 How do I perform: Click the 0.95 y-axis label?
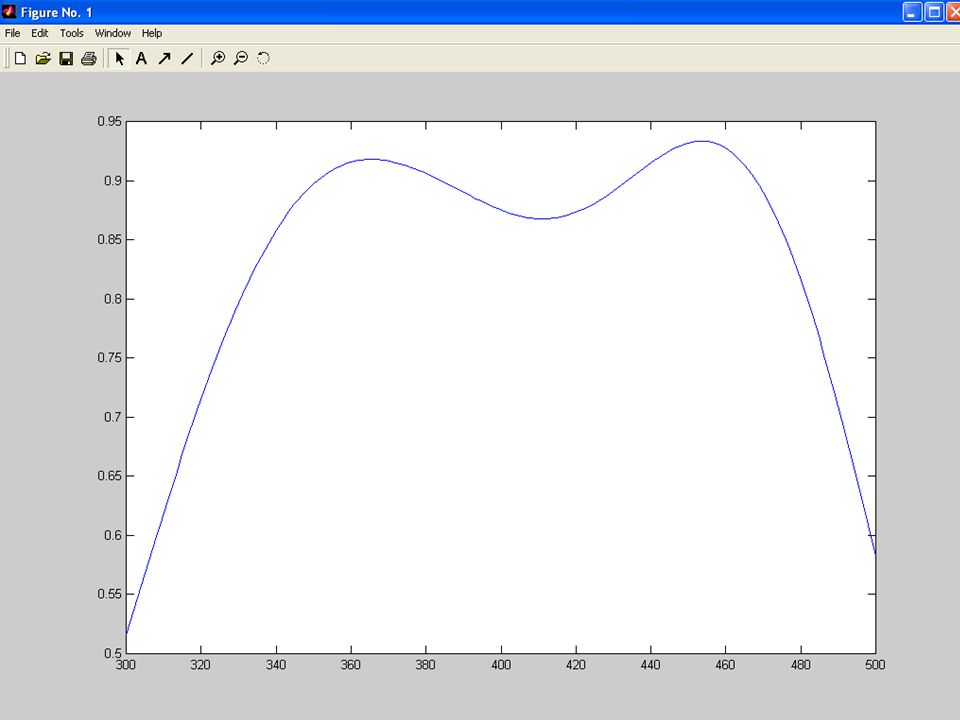[x=110, y=121]
